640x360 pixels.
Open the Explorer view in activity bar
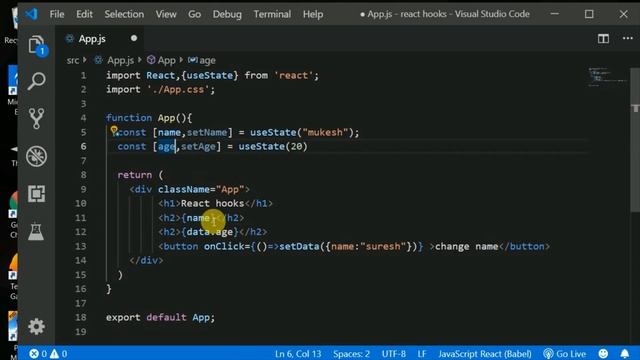(36, 45)
